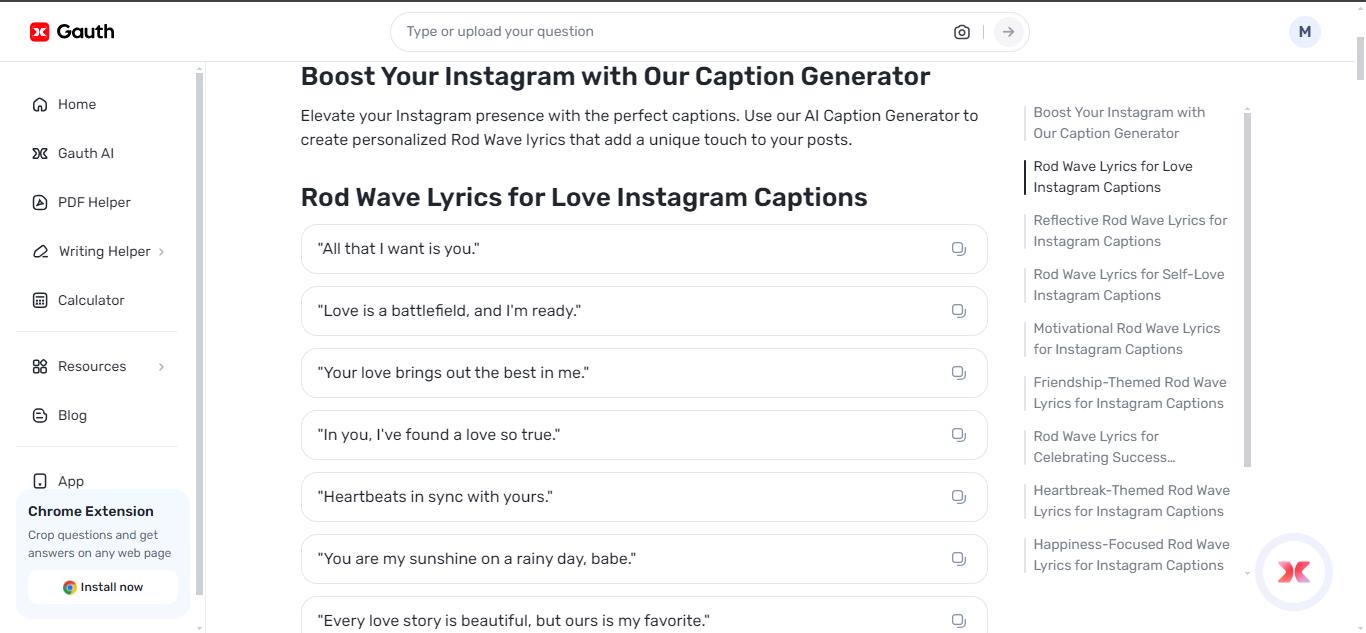Click the Chrome icon on Install now button
Screen dimensions: 1366x633
pyautogui.click(x=69, y=587)
